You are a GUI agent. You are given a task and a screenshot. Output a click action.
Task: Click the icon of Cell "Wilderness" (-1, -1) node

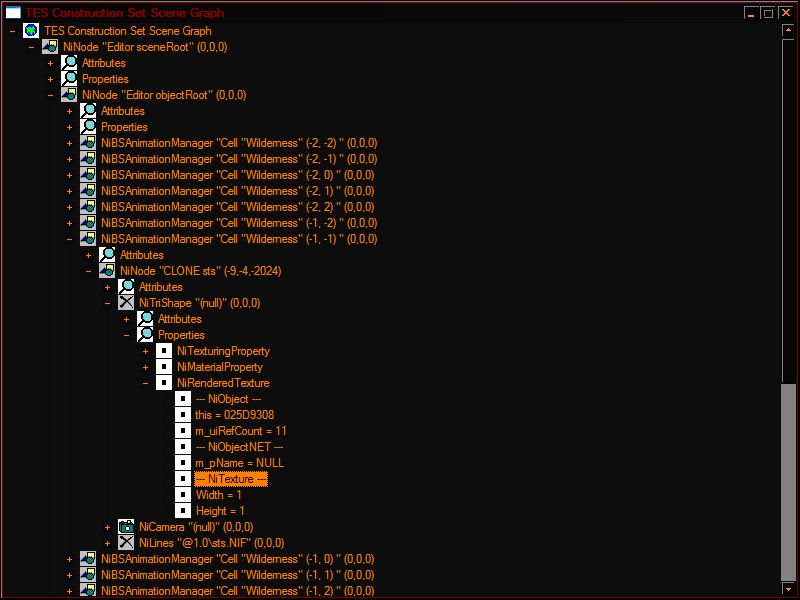88,239
